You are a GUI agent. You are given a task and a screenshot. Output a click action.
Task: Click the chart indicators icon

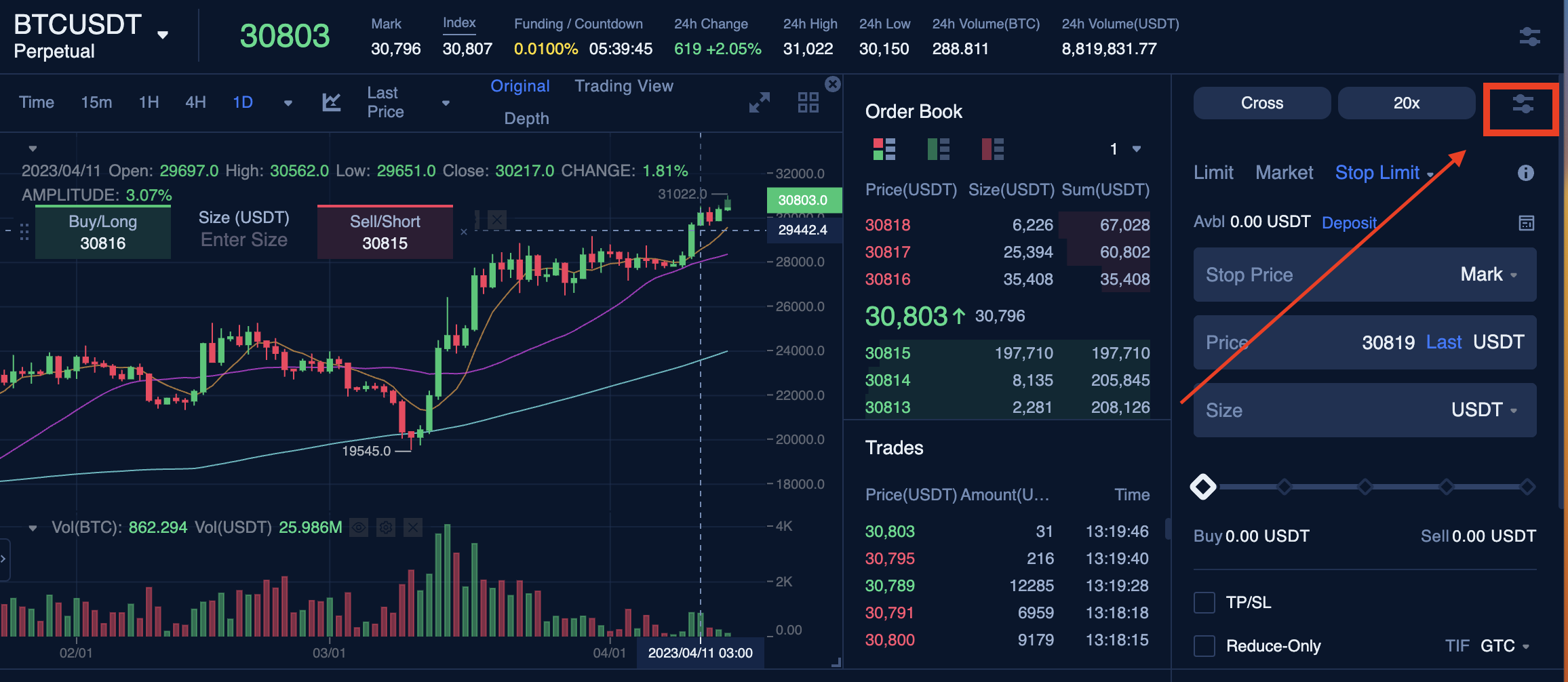tap(331, 102)
